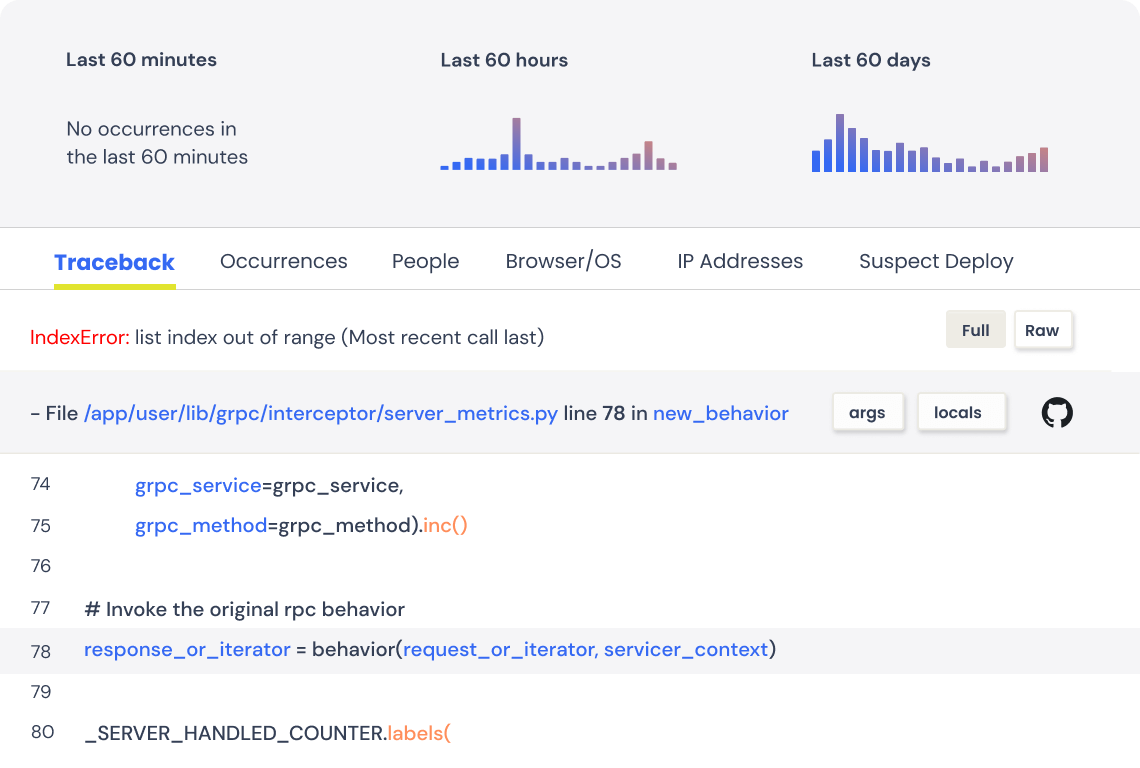The height and width of the screenshot is (768, 1140).
Task: Click the Last 60 days histogram
Action: [928, 140]
